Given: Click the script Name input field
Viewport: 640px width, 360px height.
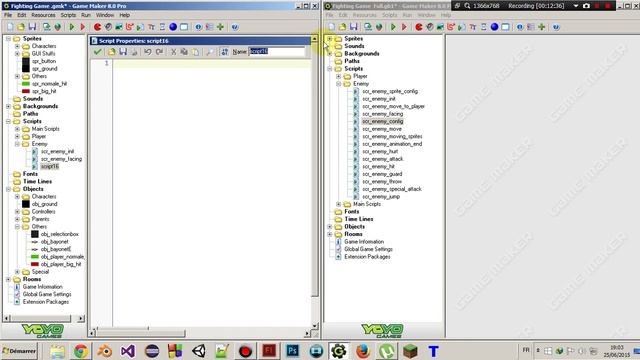Looking at the screenshot, I should pyautogui.click(x=277, y=51).
